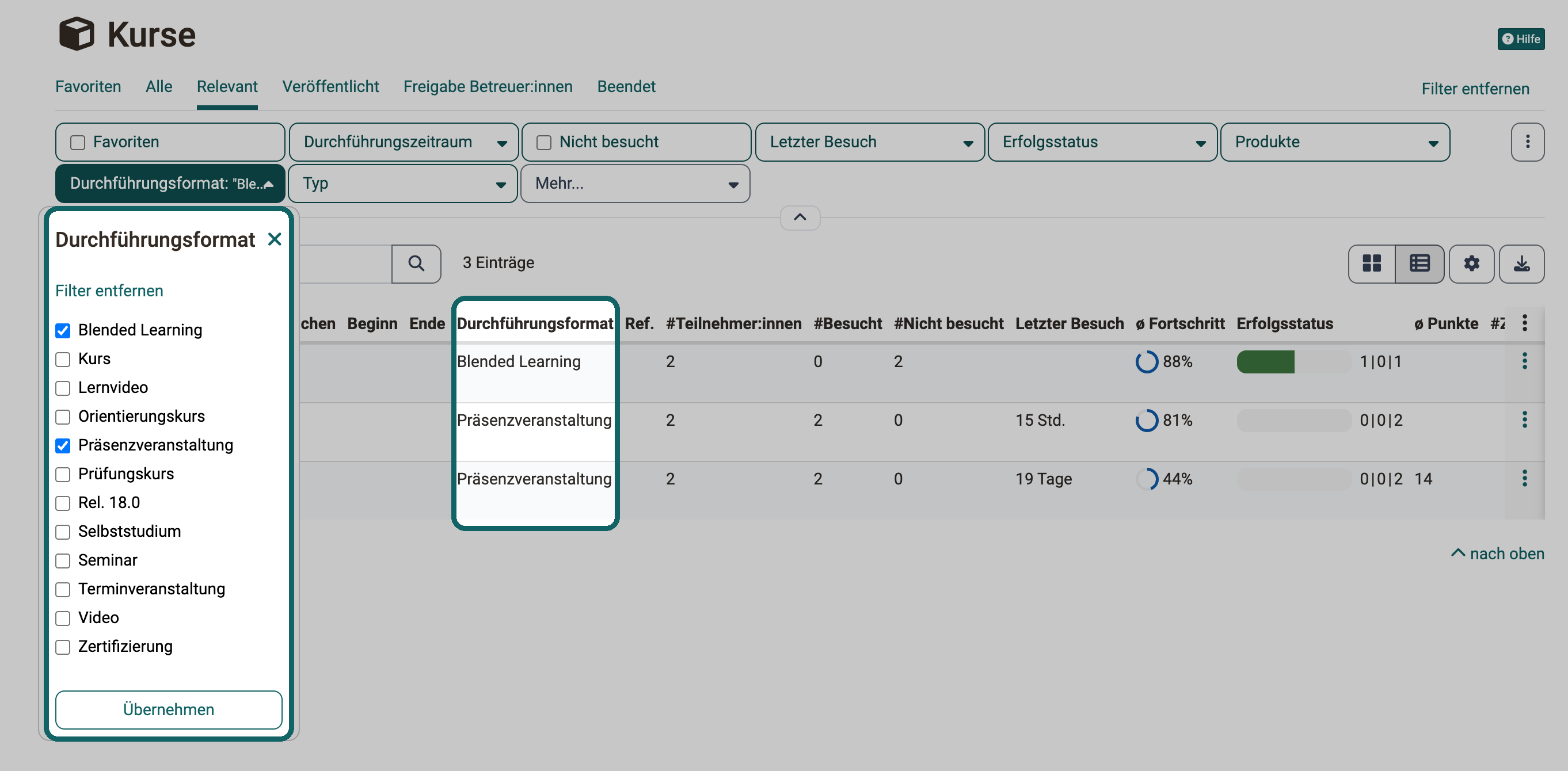The image size is (1568, 771).
Task: Uncheck Blended Learning format
Action: pos(63,330)
